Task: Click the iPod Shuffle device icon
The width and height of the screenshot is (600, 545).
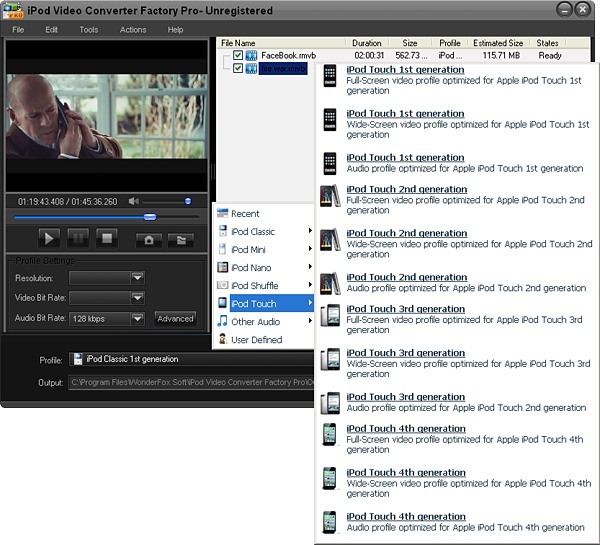Action: point(222,285)
